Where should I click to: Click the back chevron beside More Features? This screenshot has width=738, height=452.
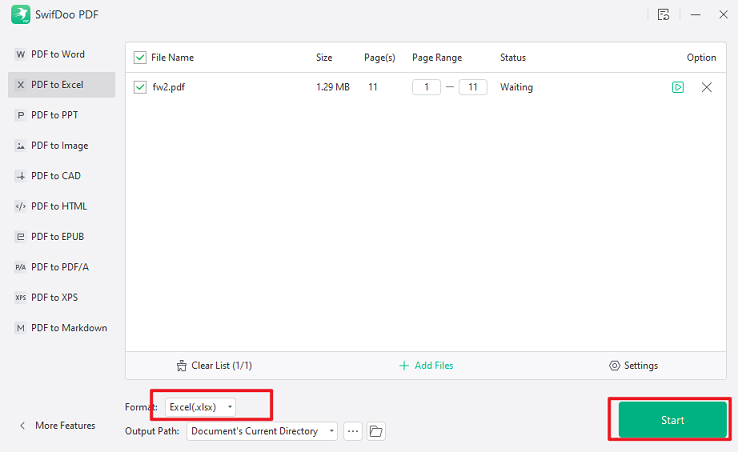coord(22,426)
